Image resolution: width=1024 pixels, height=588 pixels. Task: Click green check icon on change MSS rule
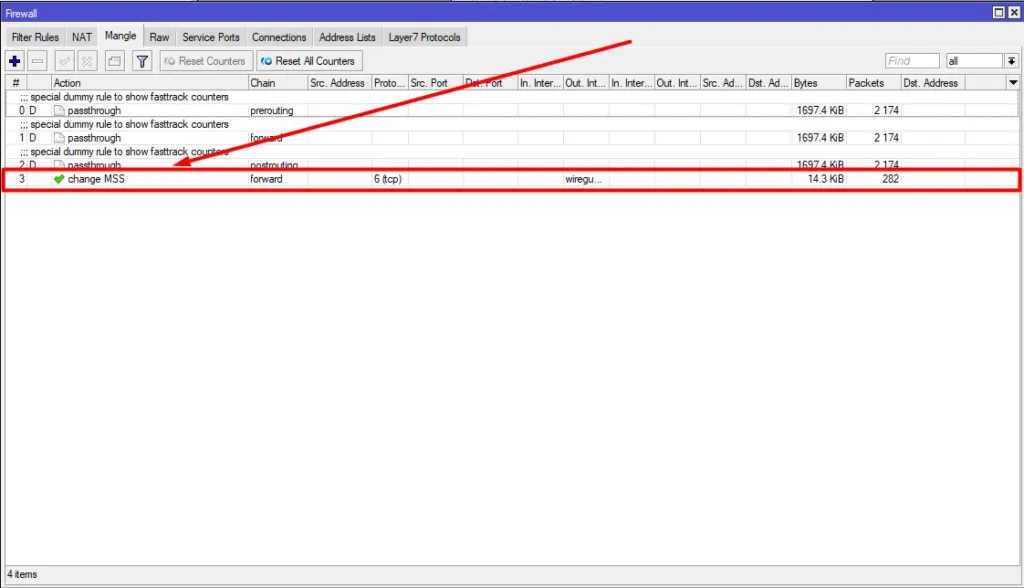(59, 179)
